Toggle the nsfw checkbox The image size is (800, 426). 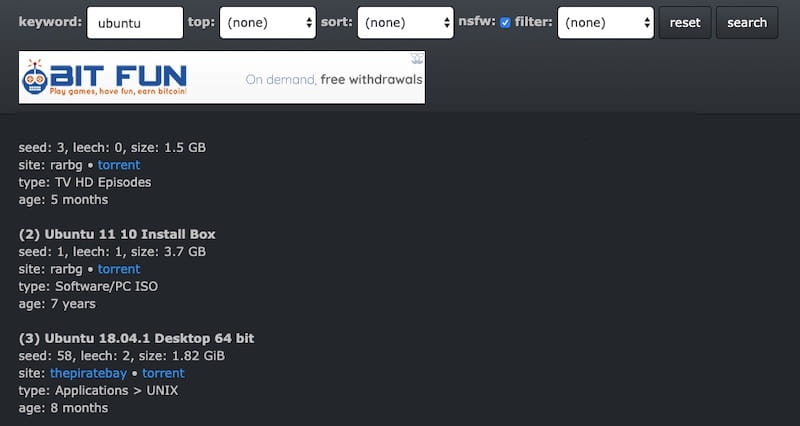coord(505,23)
